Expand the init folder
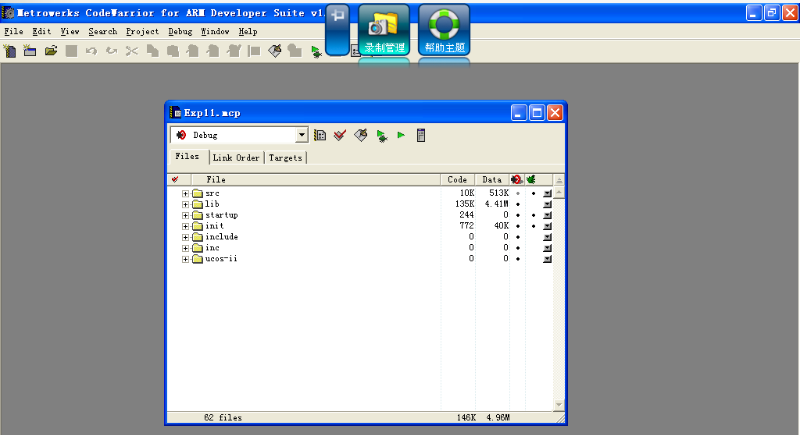Viewport: 800px width, 435px height. pyautogui.click(x=185, y=226)
